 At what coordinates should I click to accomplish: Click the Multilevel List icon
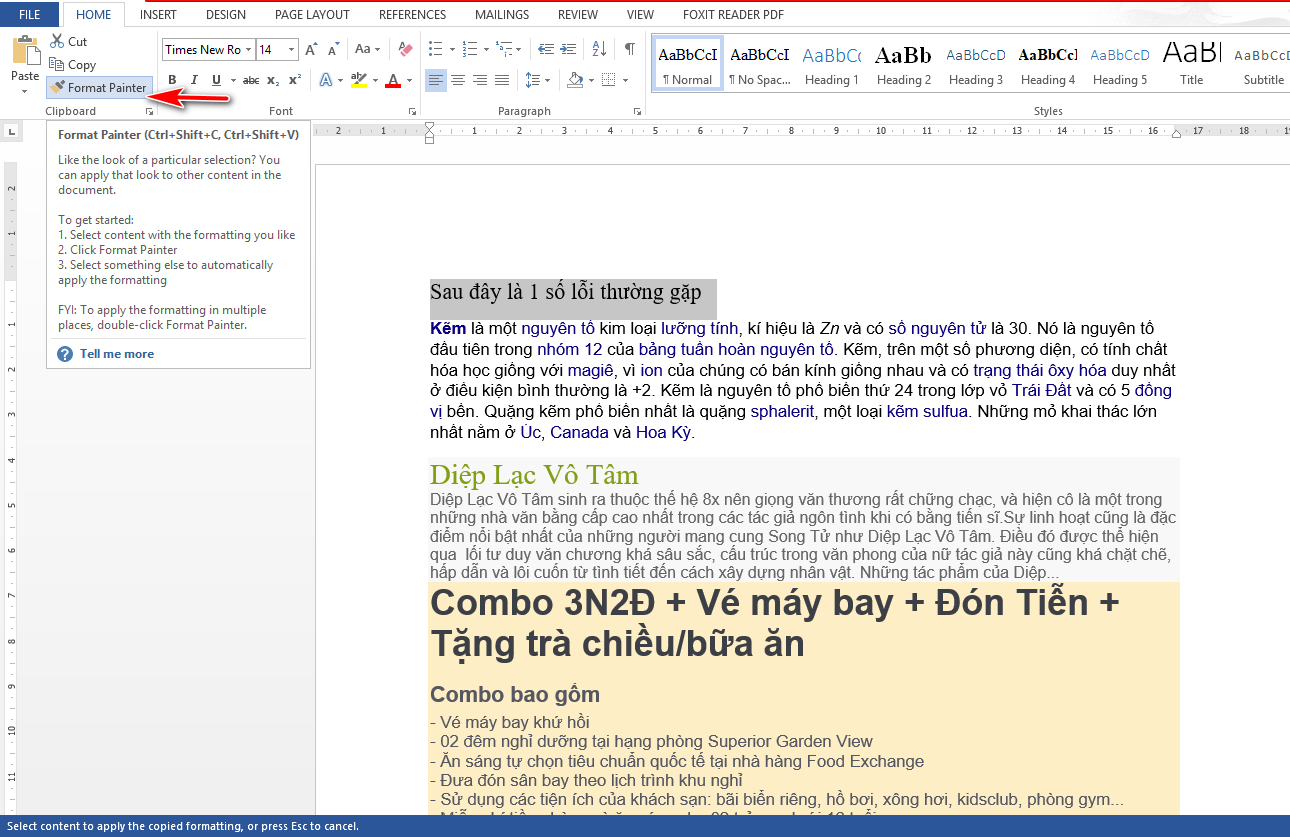click(x=504, y=49)
